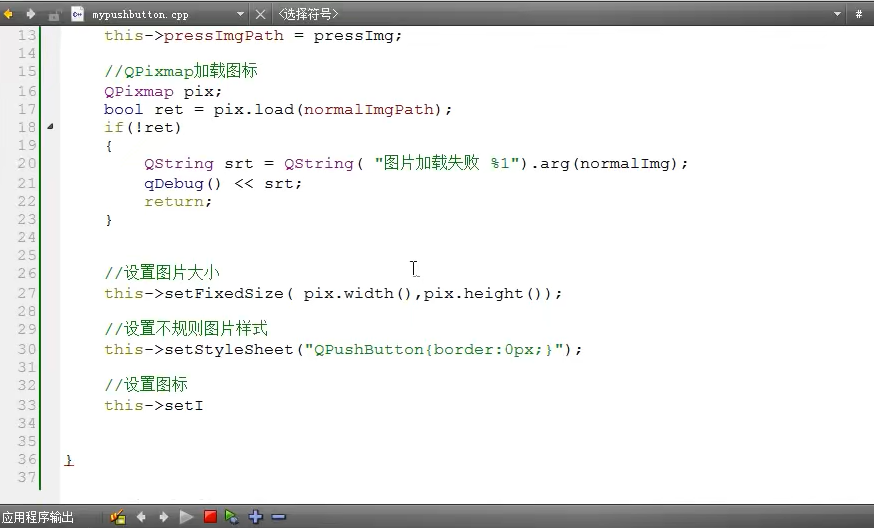This screenshot has width=874, height=528.
Task: Click on 'QPixmap pix;' declaration
Action: pos(163,91)
